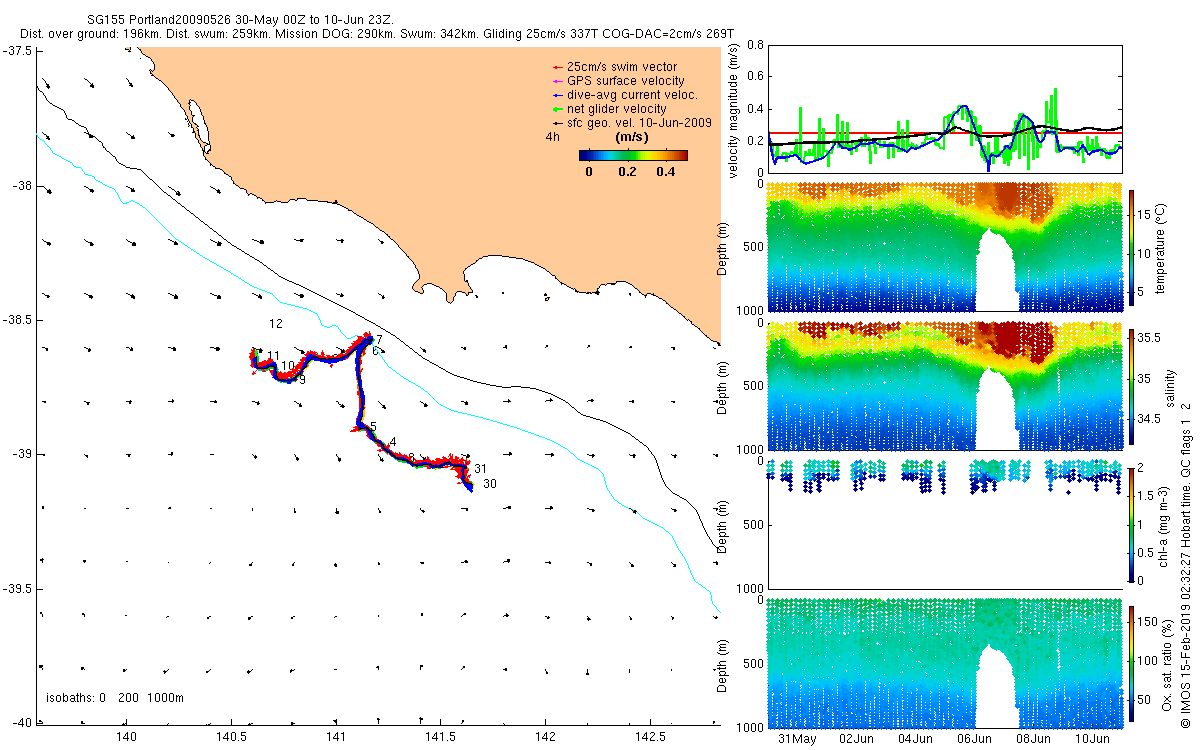Screen dimensions: 1200x750
Task: Click the velocity (m/s) color scale bar on the map
Action: click(634, 156)
